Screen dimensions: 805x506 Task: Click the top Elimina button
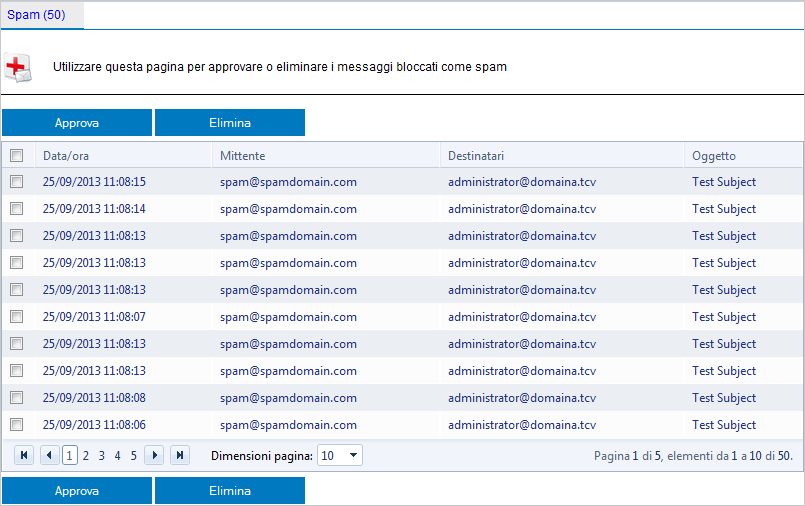(230, 123)
